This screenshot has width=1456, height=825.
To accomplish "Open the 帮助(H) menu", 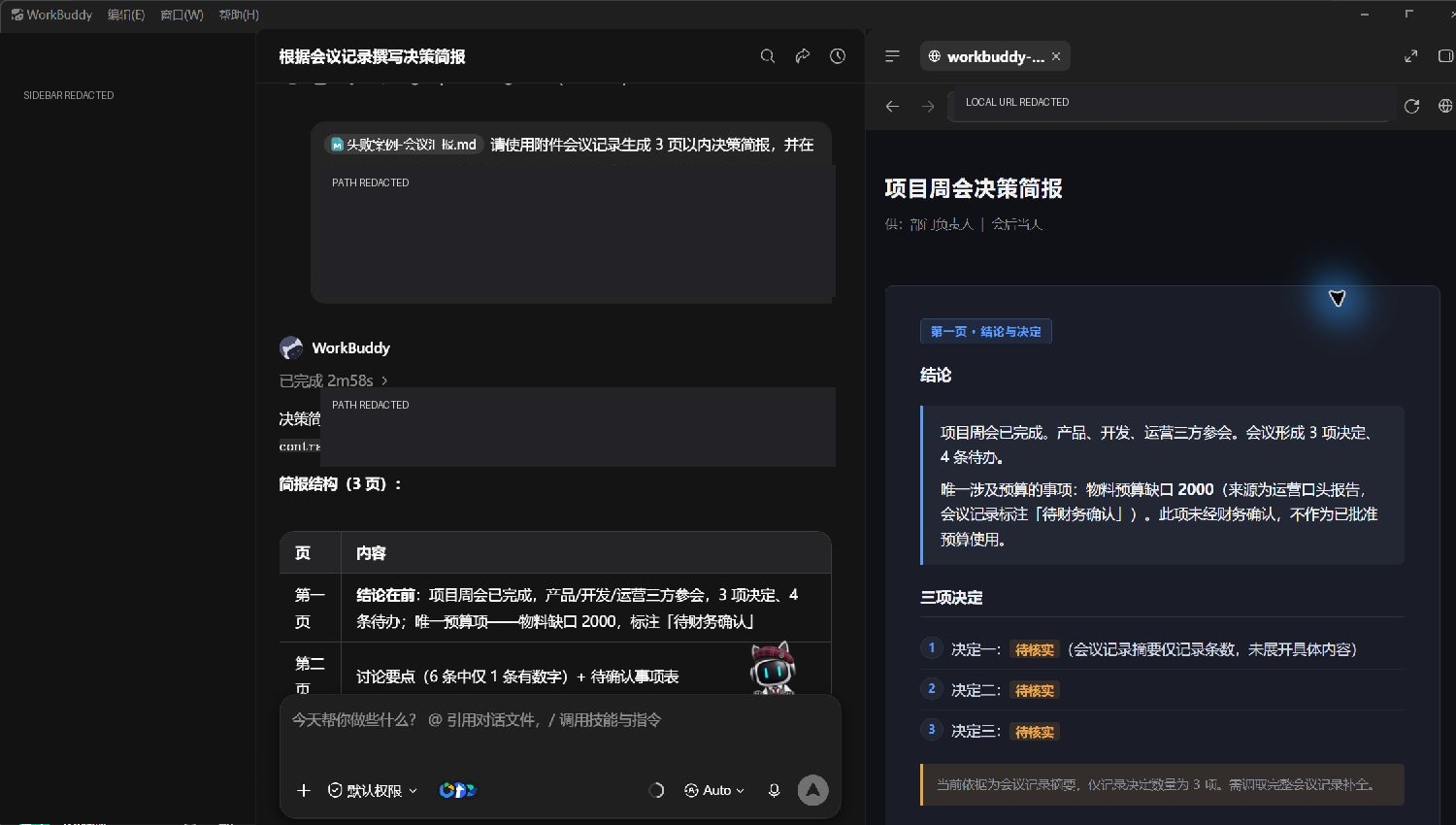I will (239, 15).
